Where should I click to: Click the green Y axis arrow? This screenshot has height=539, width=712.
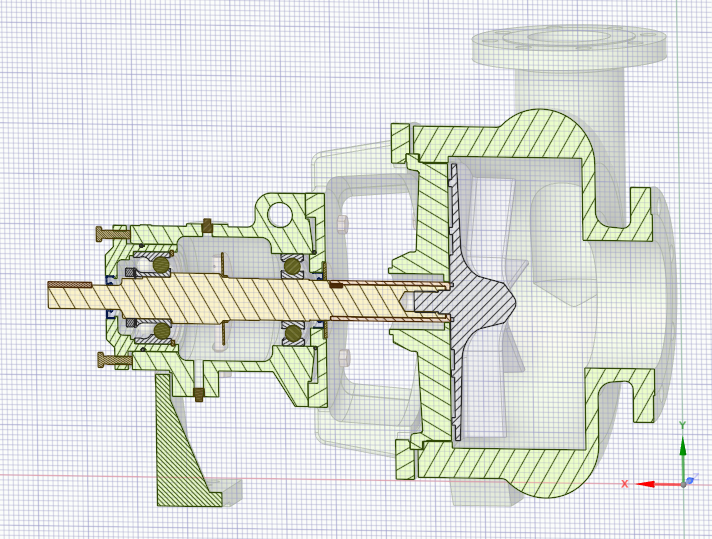click(683, 446)
